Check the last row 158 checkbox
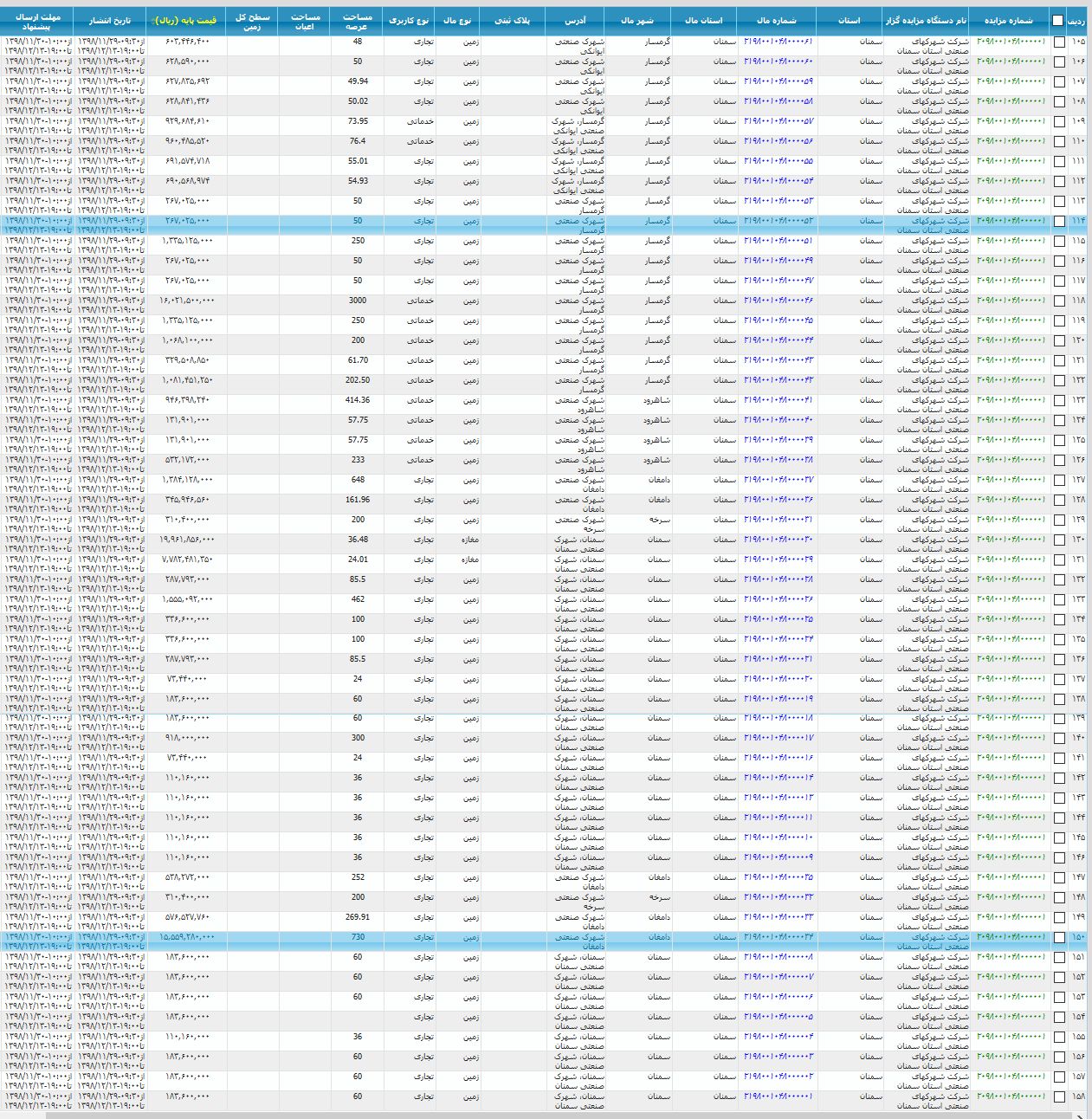 1059,1097
